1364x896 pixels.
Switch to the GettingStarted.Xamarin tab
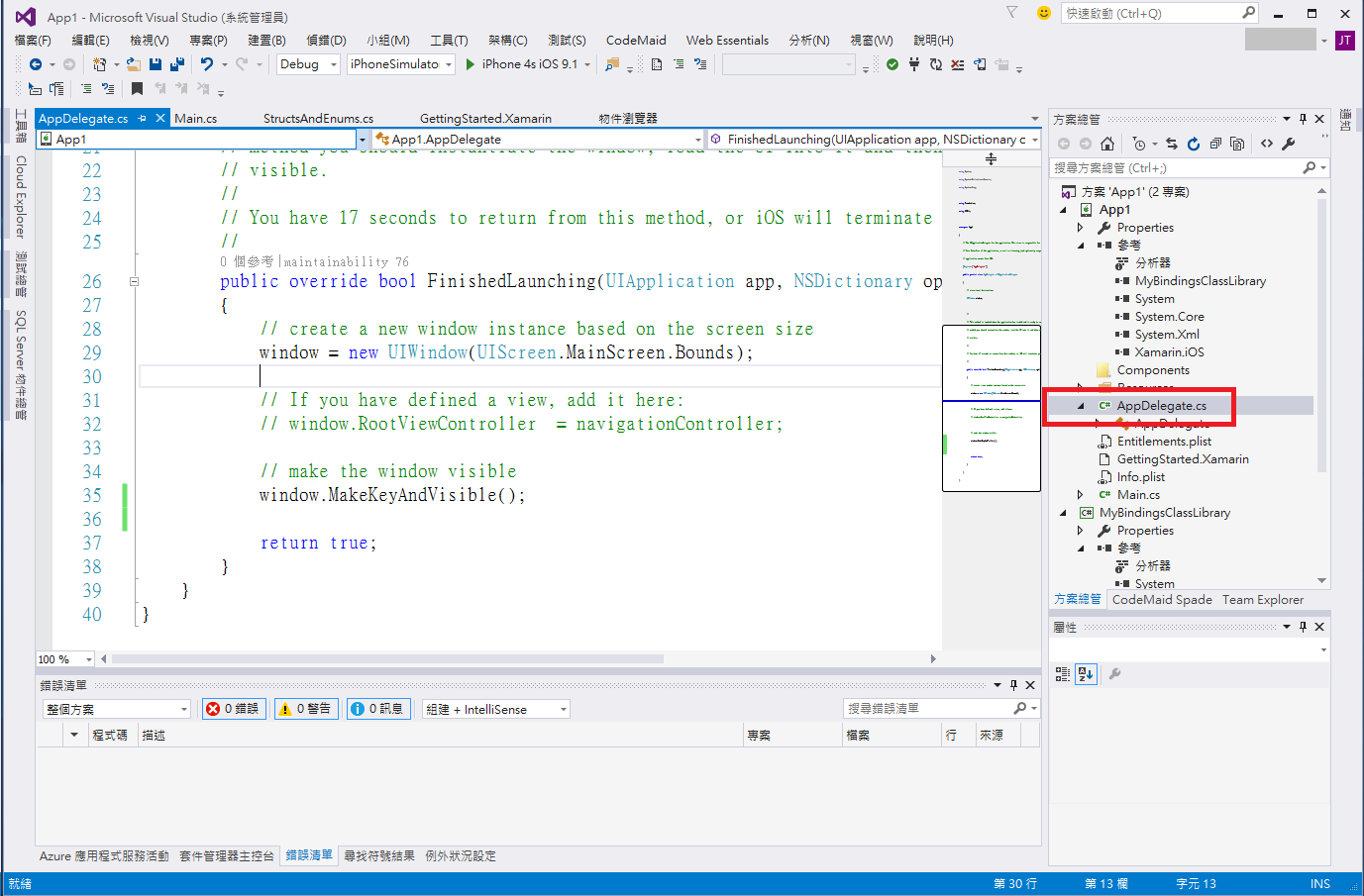(485, 119)
